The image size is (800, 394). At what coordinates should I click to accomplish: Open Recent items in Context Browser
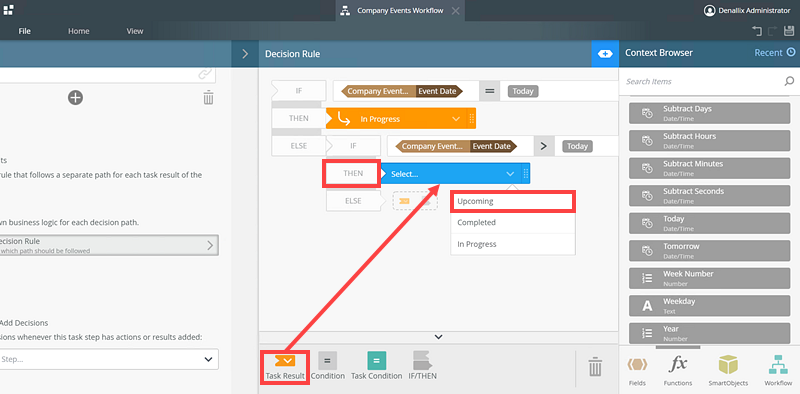[x=774, y=53]
